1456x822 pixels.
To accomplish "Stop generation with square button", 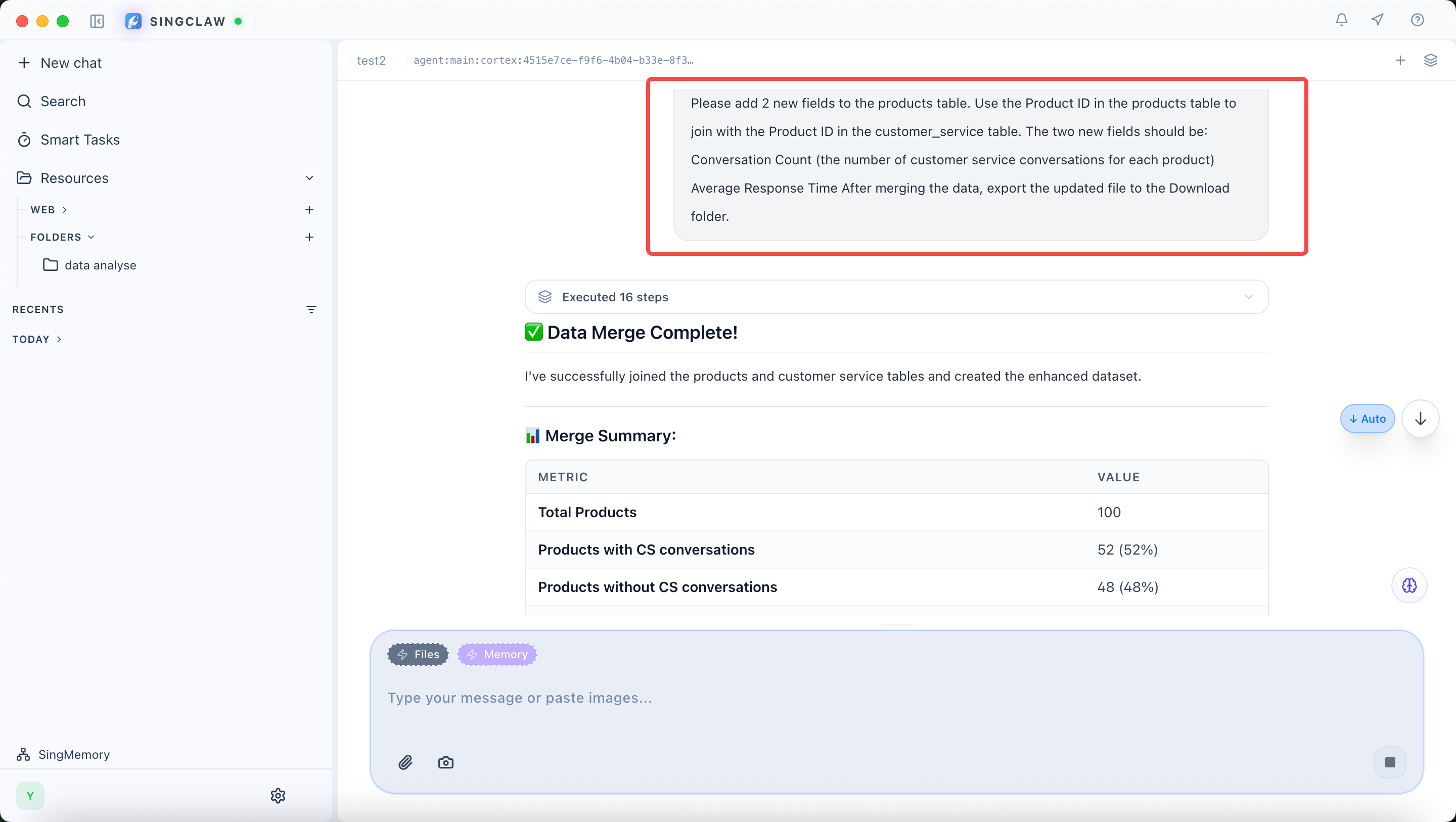I will click(1390, 762).
